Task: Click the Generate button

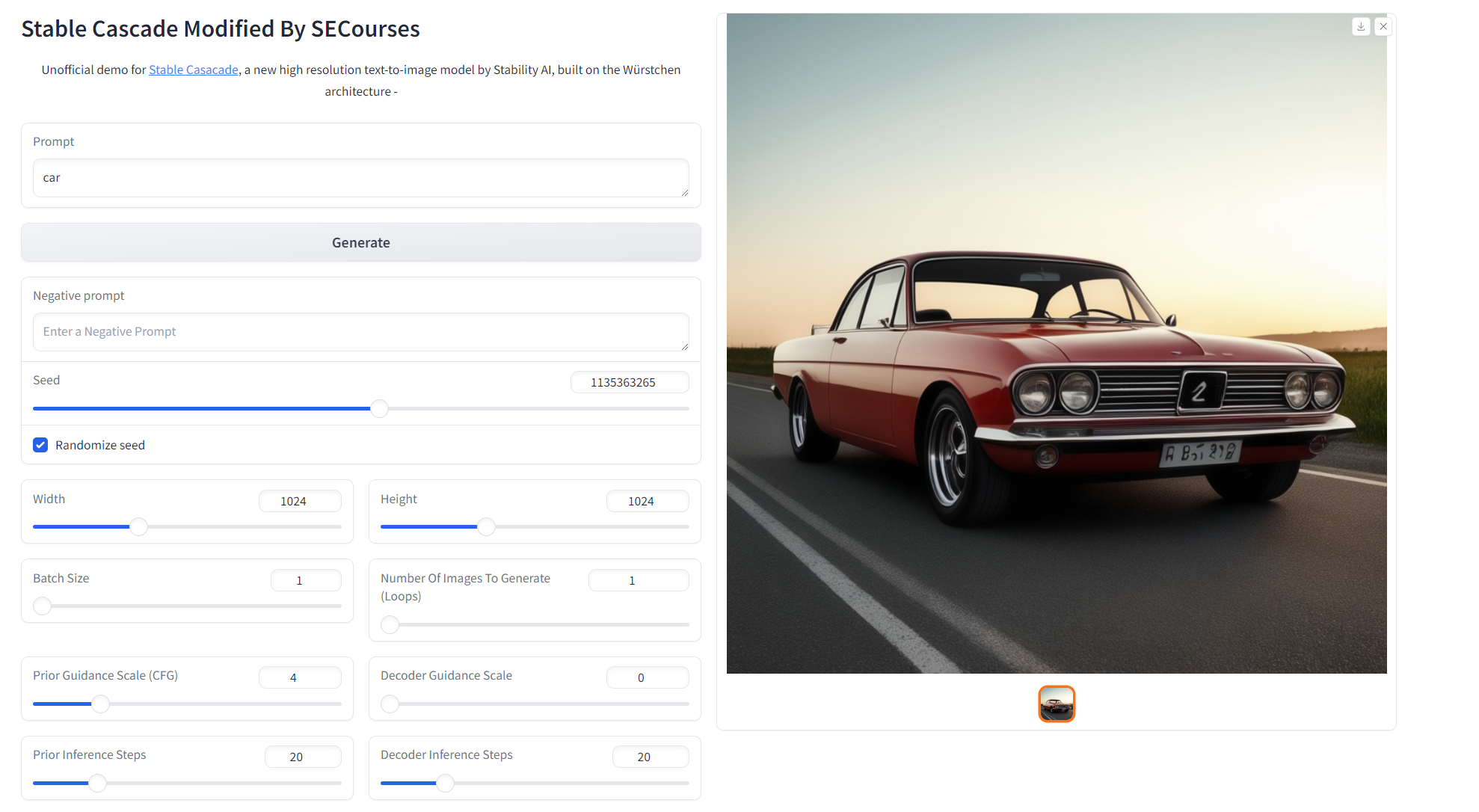Action: (361, 242)
